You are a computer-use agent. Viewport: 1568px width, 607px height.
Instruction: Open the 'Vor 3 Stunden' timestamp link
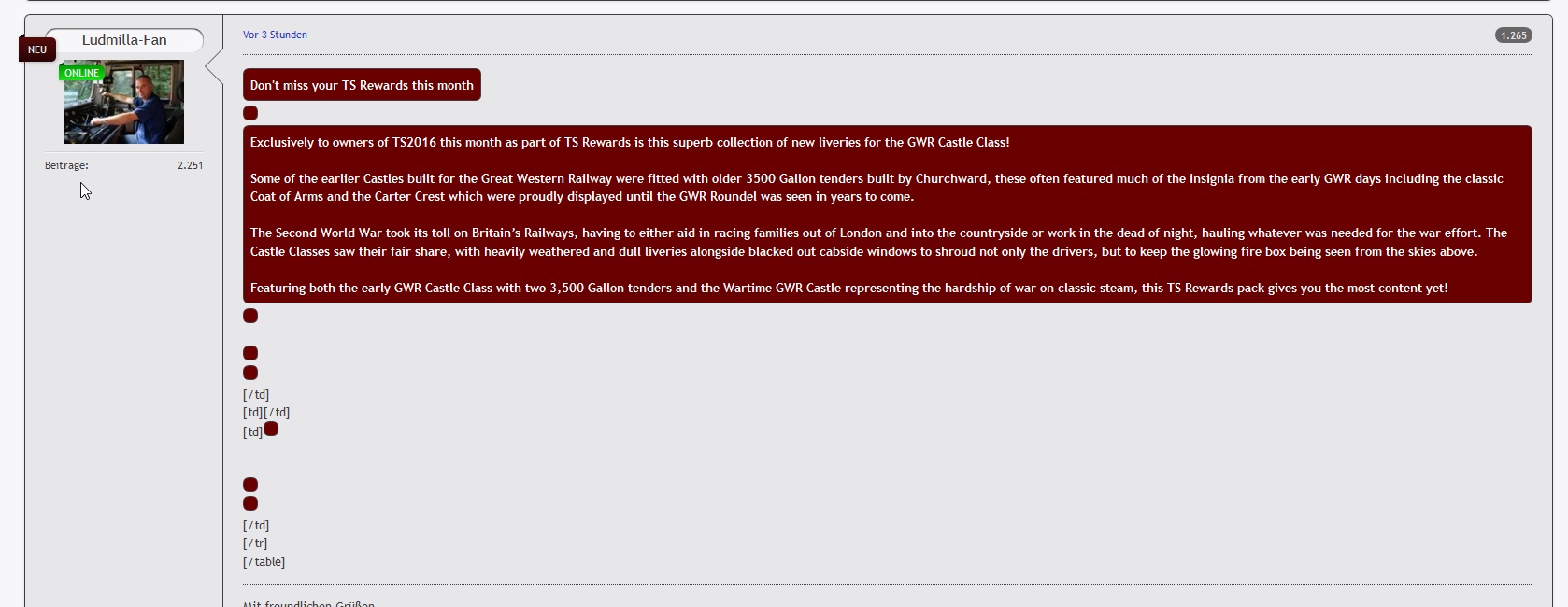[275, 35]
